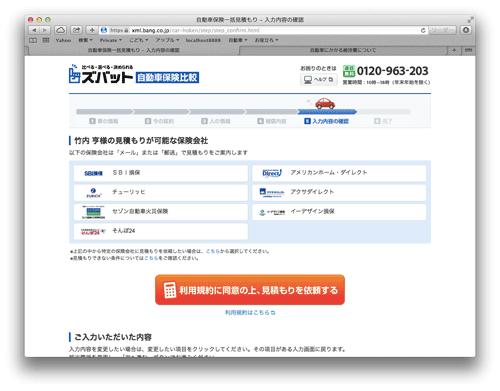
Task: Expand the こども bookmarks folder
Action: point(139,40)
